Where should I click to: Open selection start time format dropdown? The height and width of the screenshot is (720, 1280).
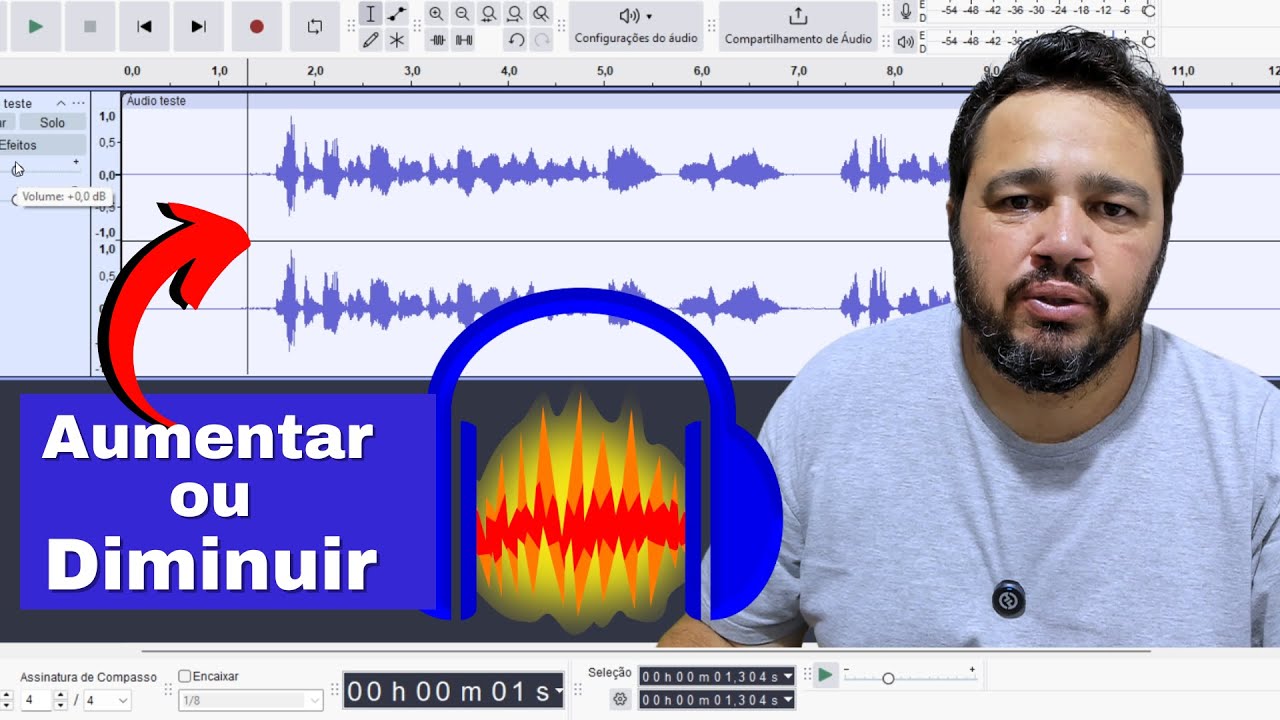click(788, 677)
